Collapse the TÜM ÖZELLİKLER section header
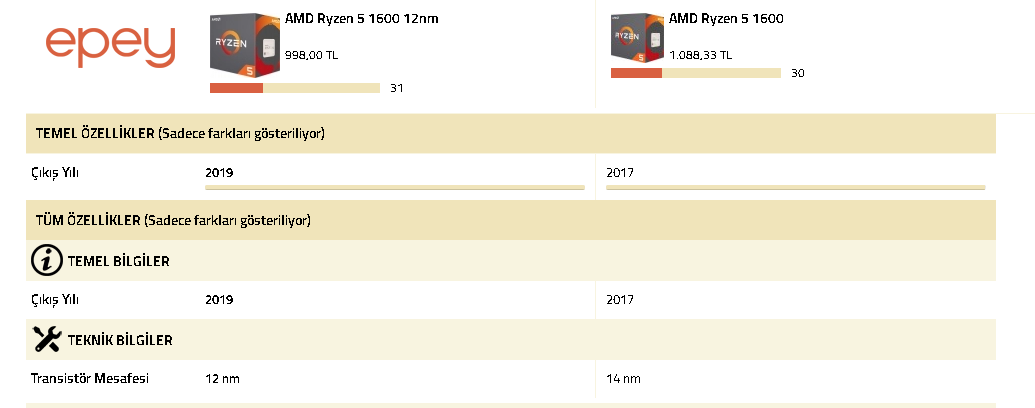 (x=510, y=220)
